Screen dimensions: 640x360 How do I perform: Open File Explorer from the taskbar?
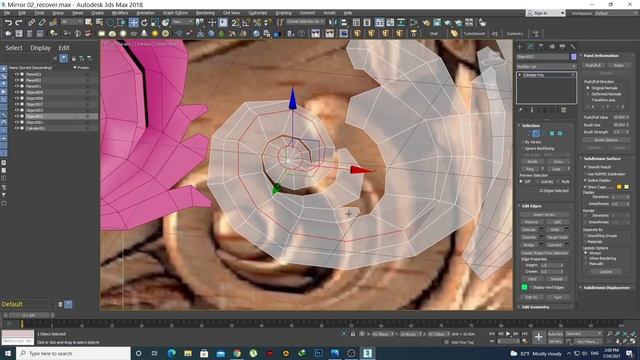click(x=188, y=353)
